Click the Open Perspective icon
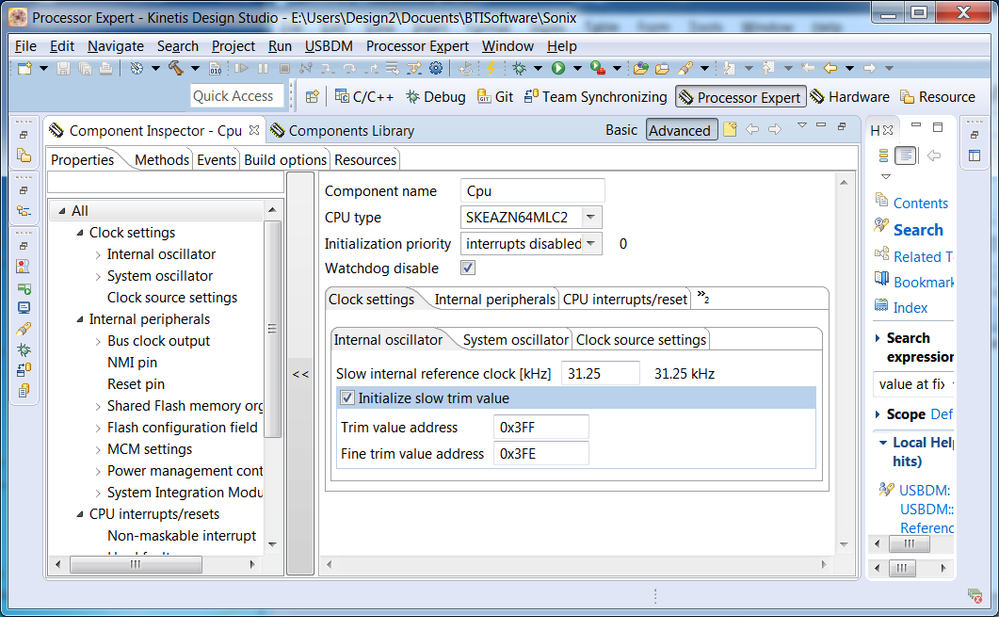 [312, 97]
